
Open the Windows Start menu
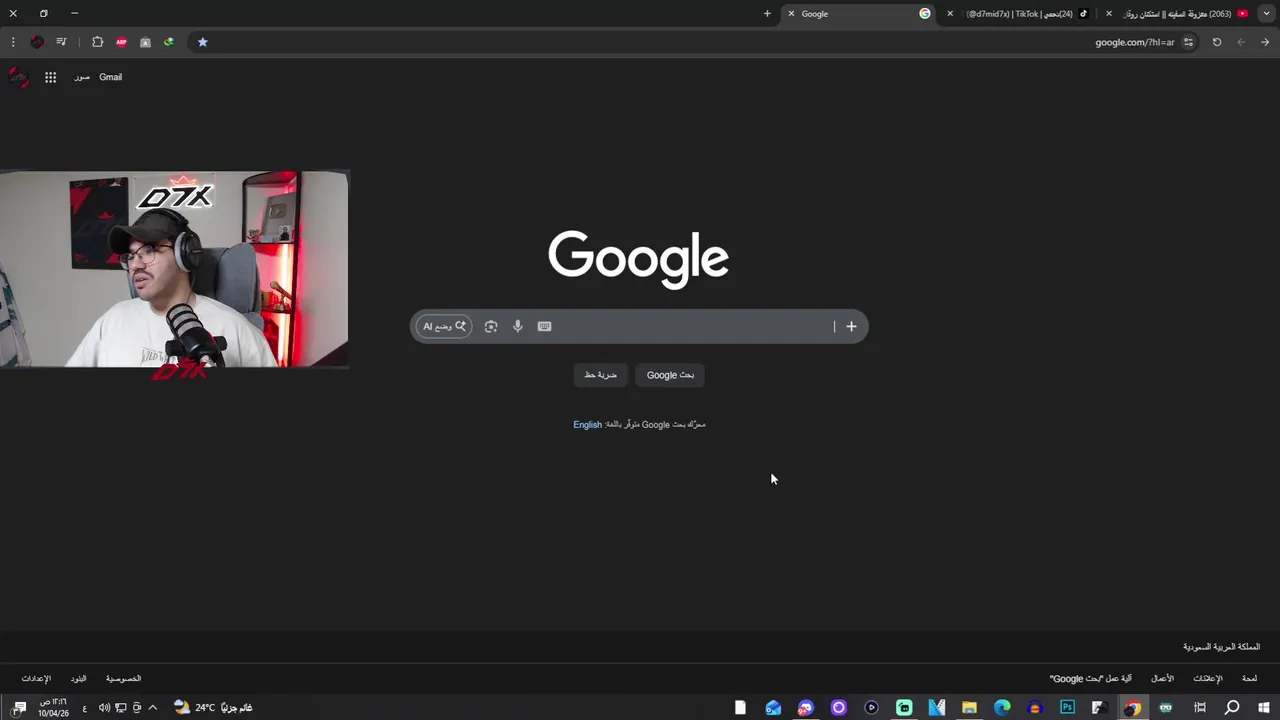pyautogui.click(x=1264, y=708)
